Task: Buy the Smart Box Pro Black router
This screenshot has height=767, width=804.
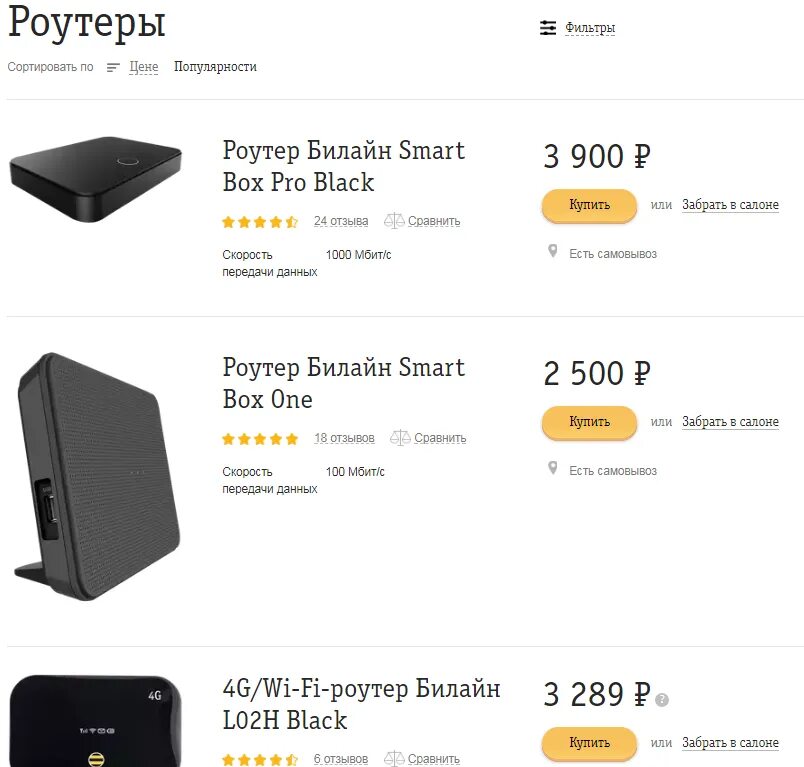Action: [589, 205]
